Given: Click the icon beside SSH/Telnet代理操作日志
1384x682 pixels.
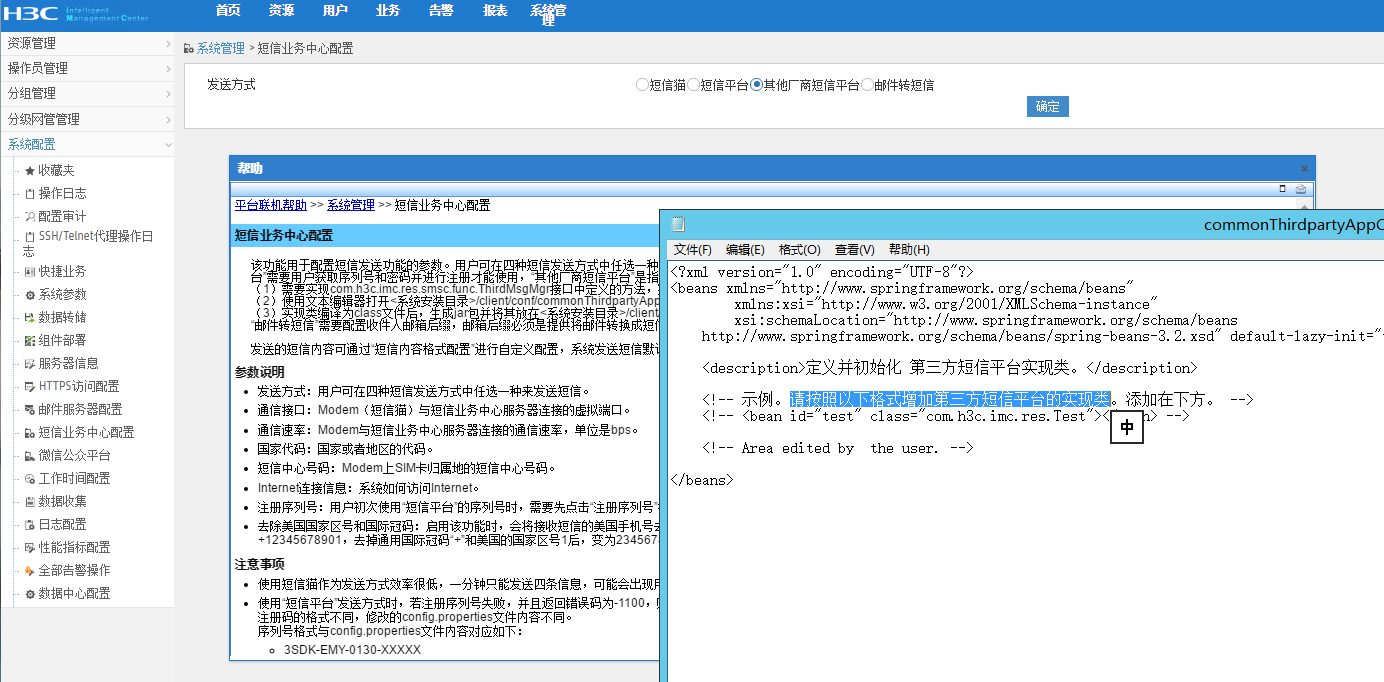Looking at the screenshot, I should tap(30, 237).
